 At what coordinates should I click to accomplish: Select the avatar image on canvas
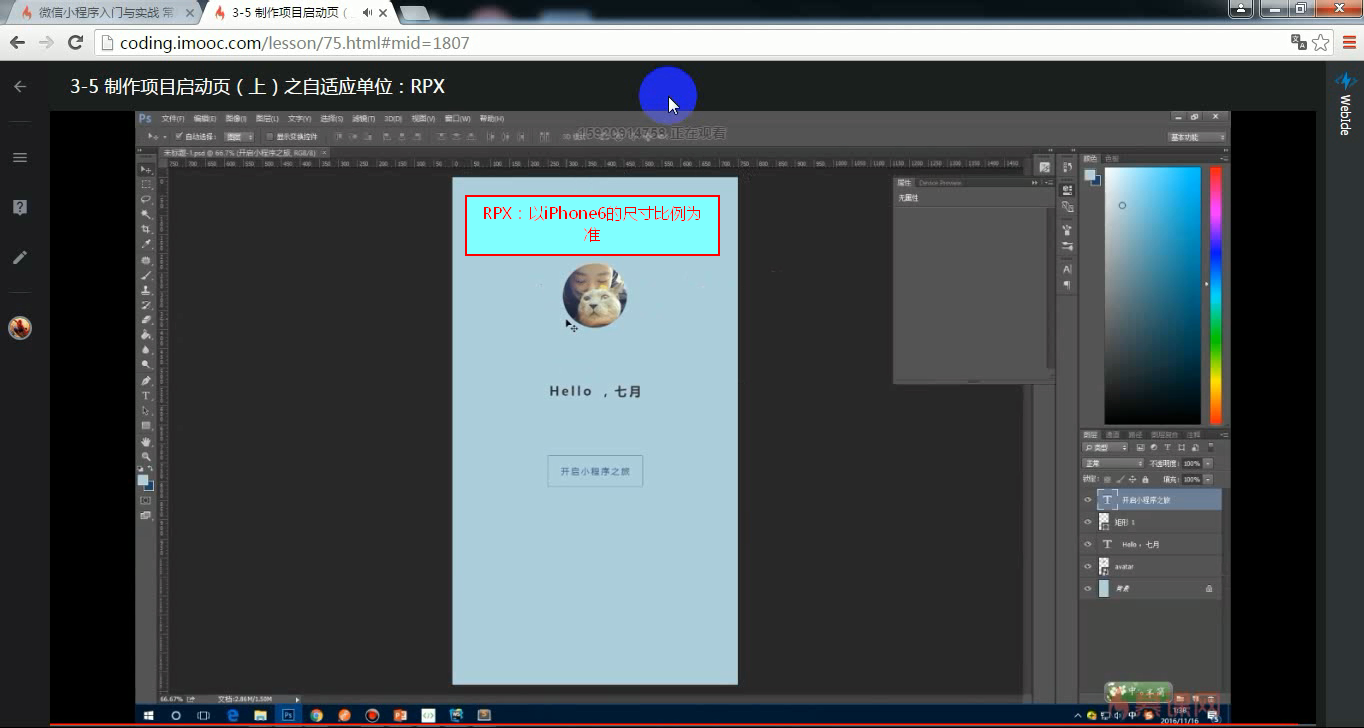(595, 296)
